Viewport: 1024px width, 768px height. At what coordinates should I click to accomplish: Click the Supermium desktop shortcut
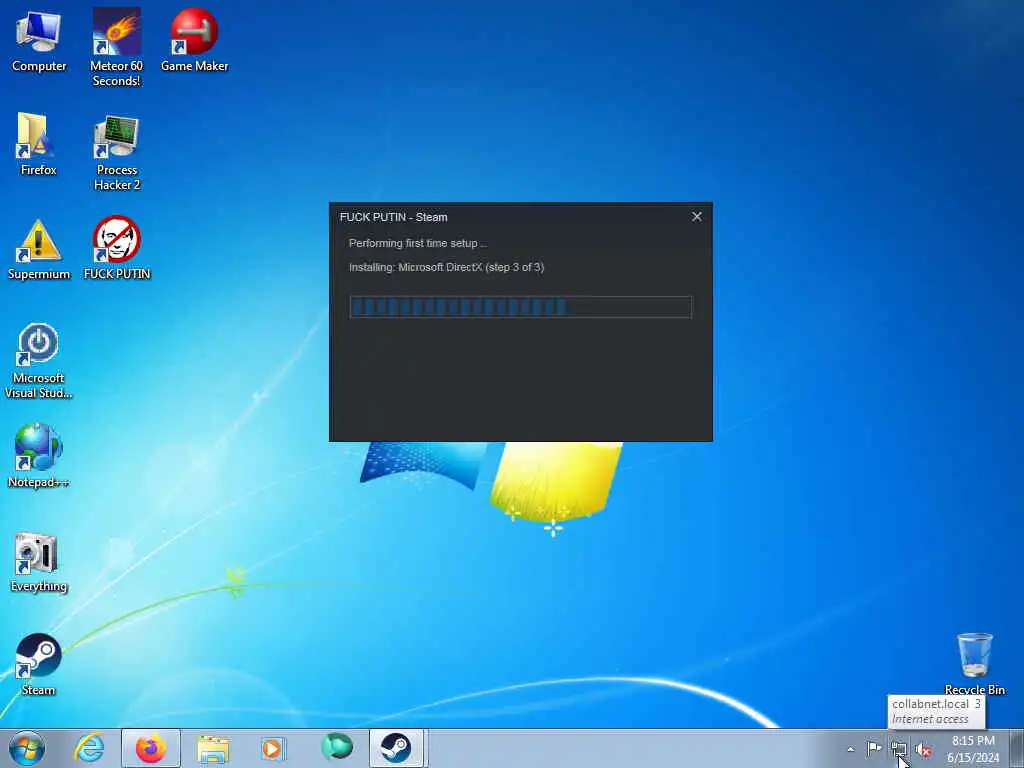[39, 249]
